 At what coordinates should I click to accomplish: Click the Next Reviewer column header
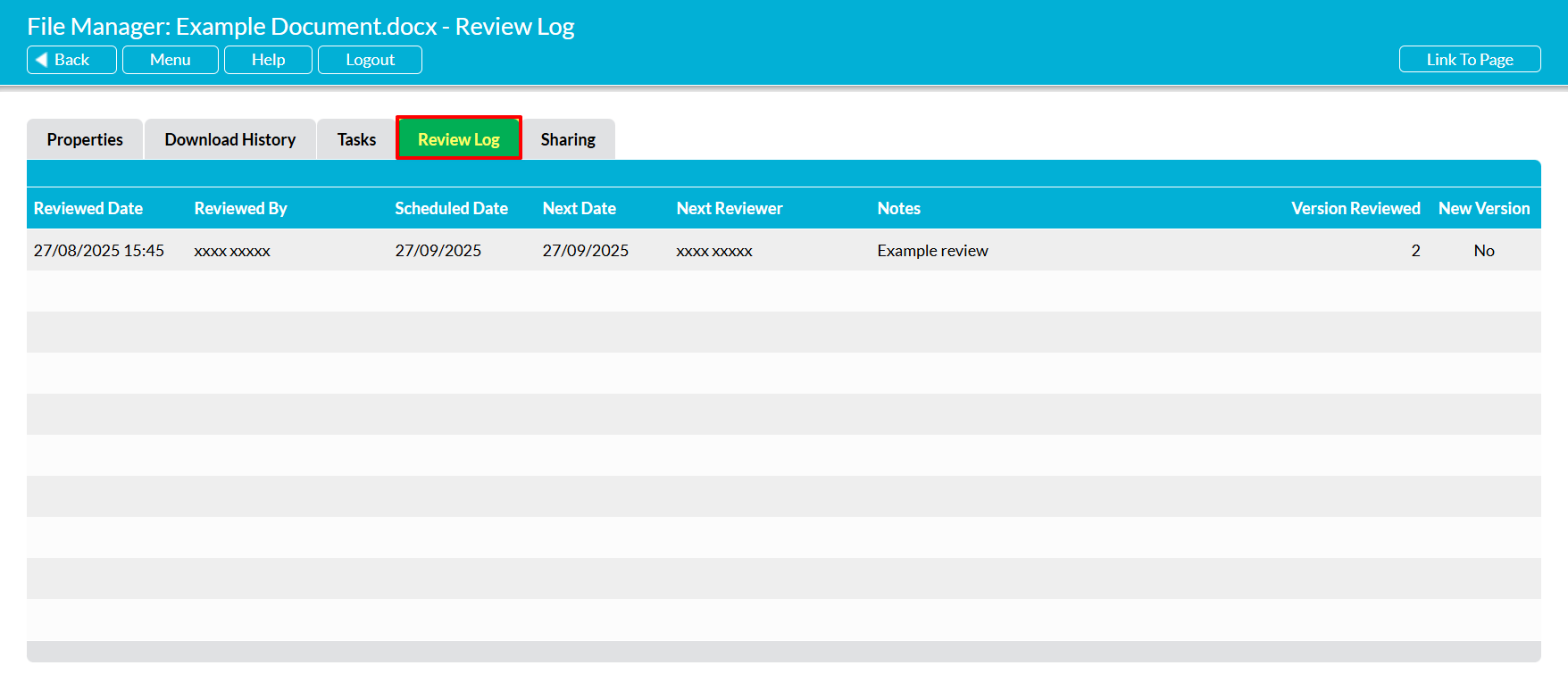(x=730, y=208)
